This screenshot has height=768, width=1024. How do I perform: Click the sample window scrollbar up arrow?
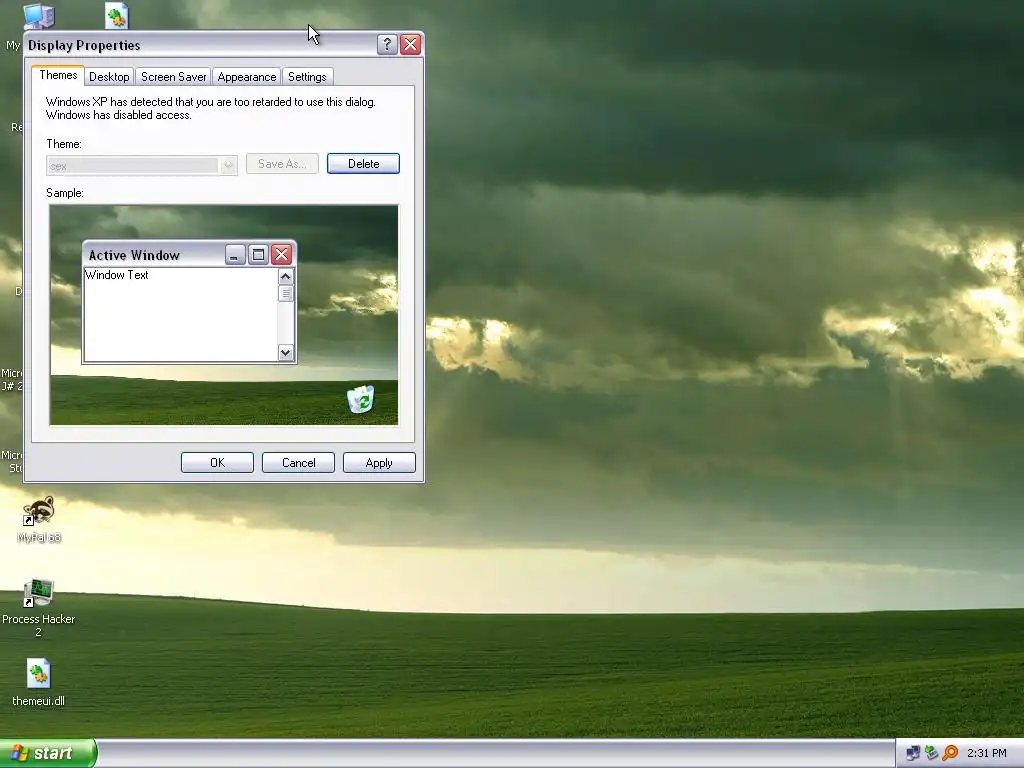[285, 276]
